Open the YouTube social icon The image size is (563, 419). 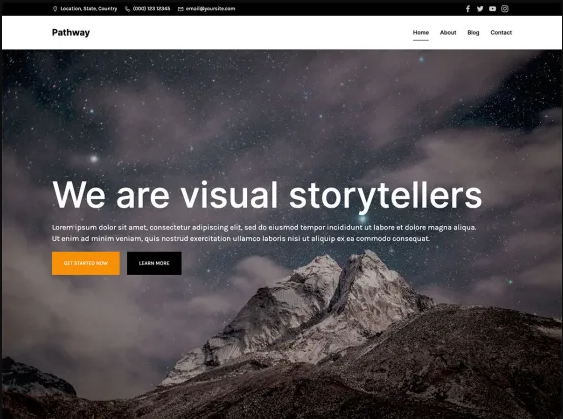pyautogui.click(x=492, y=9)
